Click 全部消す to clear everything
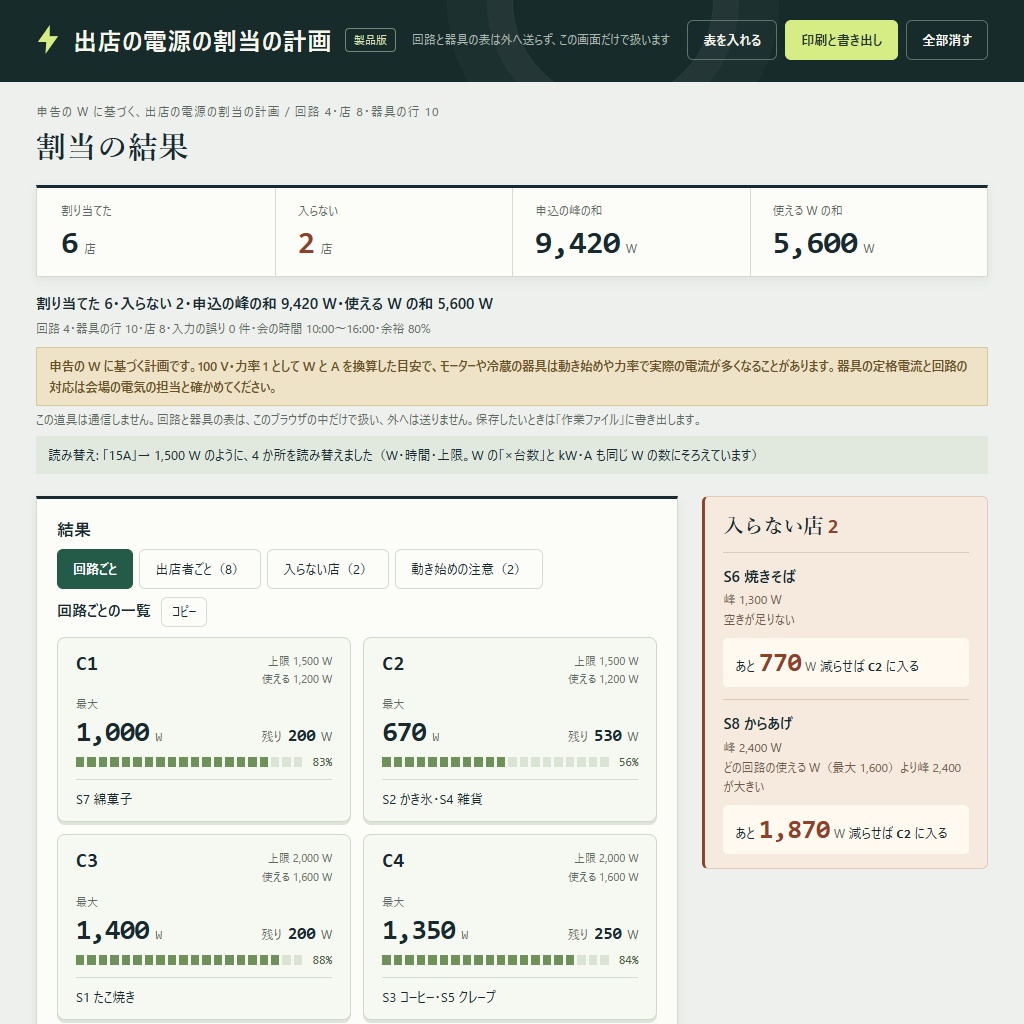Image resolution: width=1024 pixels, height=1024 pixels. tap(946, 40)
